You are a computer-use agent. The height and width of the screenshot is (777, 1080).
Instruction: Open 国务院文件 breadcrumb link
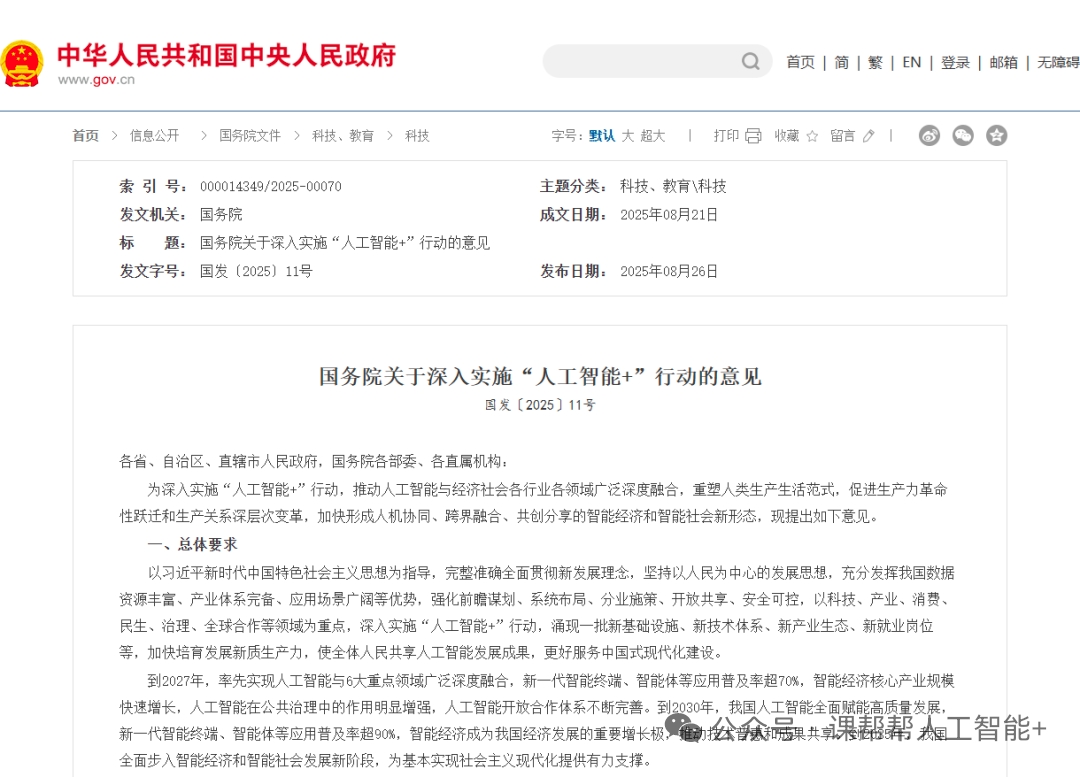[x=250, y=136]
